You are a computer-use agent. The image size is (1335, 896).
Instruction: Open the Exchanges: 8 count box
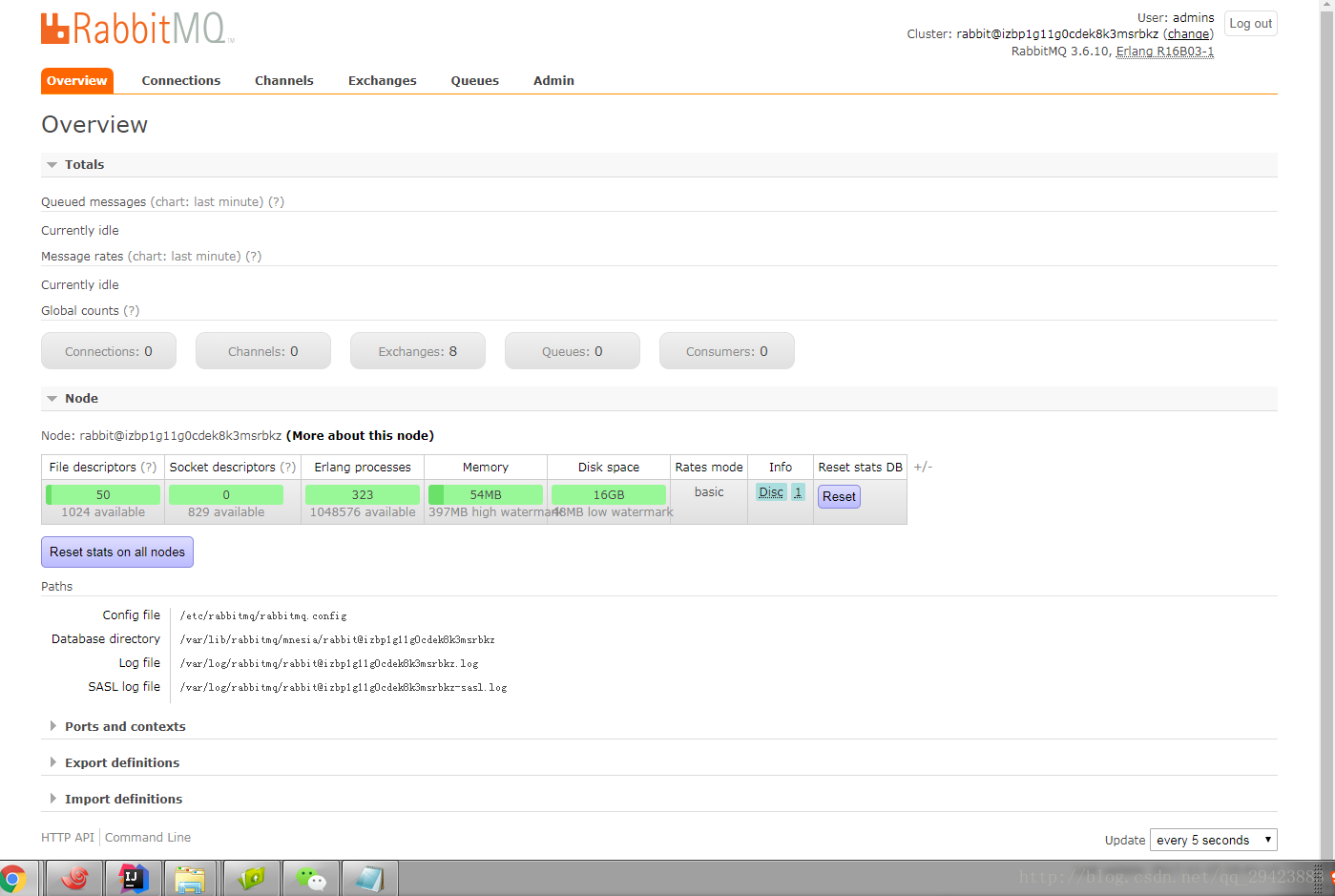(x=418, y=351)
